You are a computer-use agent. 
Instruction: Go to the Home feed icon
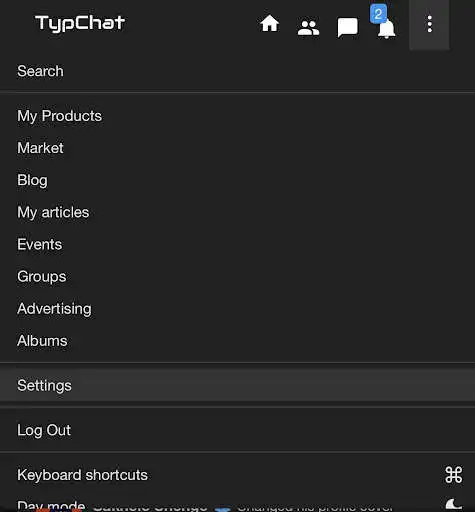269,24
